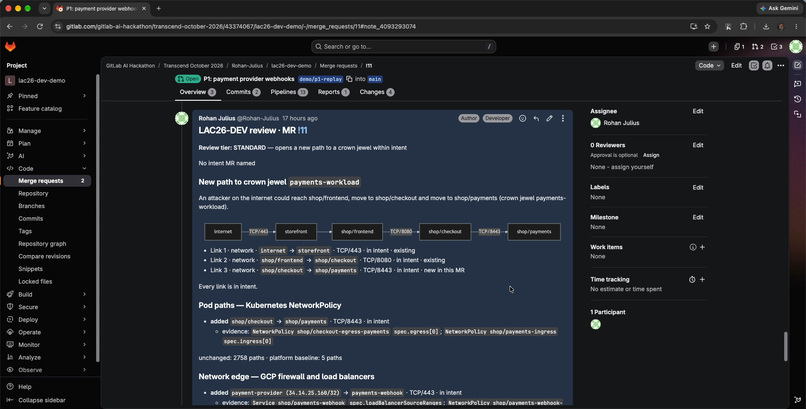Image resolution: width=806 pixels, height=409 pixels.
Task: Open merge requests counter showing 2
Action: click(x=757, y=47)
